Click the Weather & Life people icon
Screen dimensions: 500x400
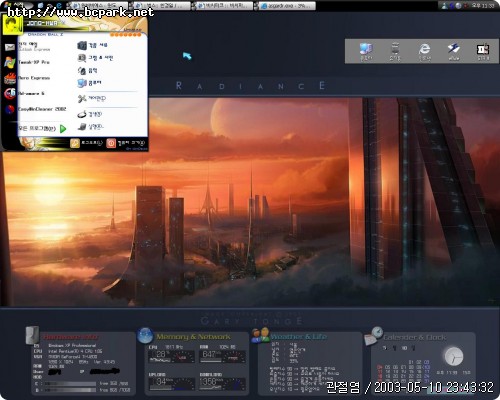260,335
